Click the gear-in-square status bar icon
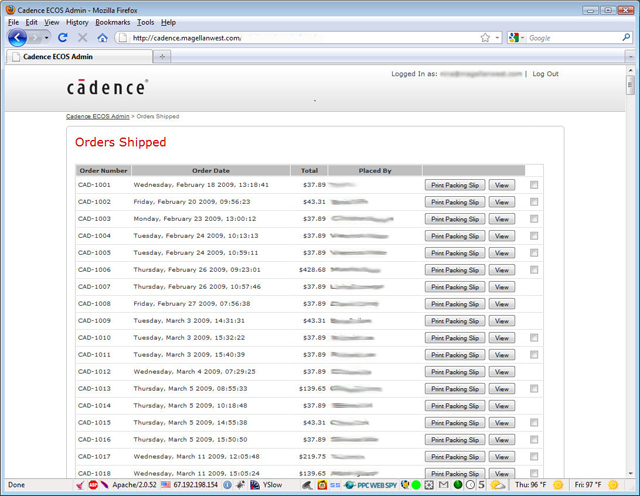Image resolution: width=640 pixels, height=496 pixels. [429, 485]
